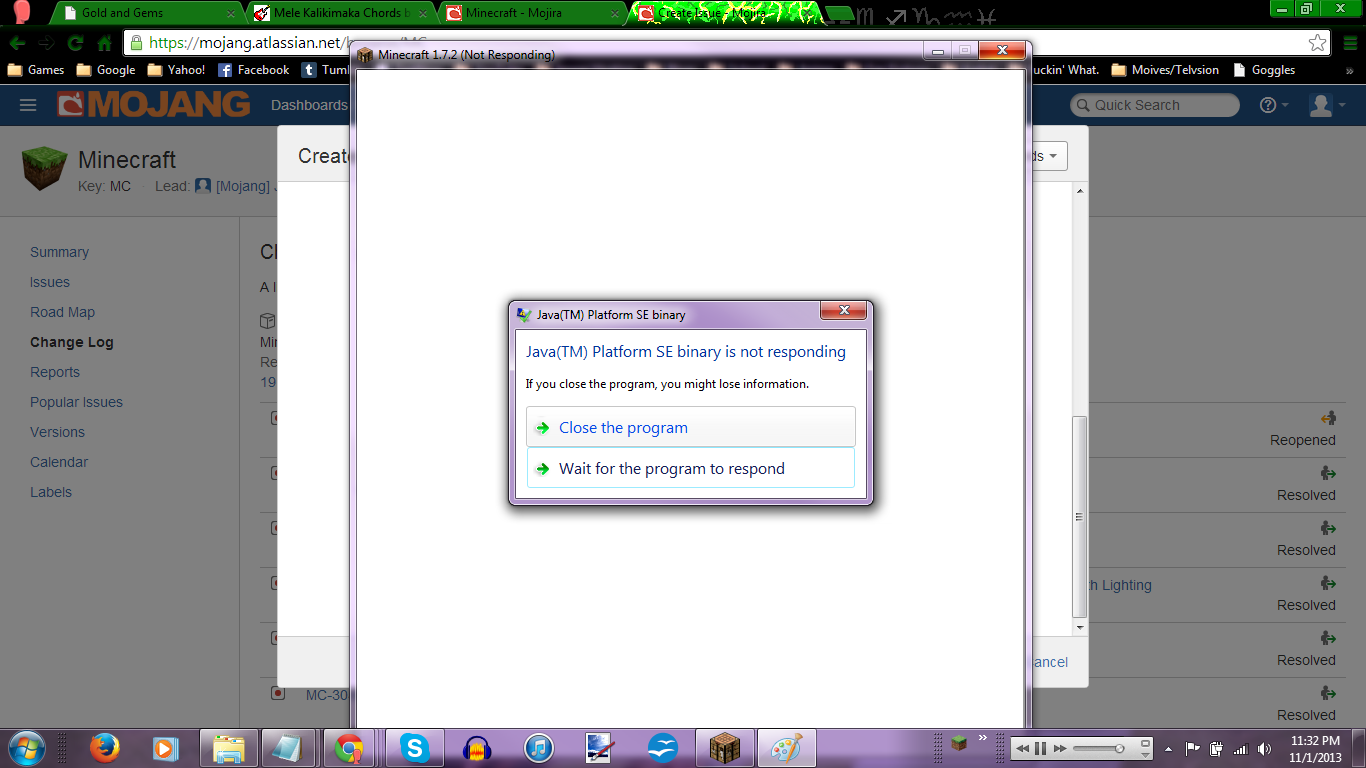
Task: Open Skype from the taskbar
Action: [x=413, y=748]
